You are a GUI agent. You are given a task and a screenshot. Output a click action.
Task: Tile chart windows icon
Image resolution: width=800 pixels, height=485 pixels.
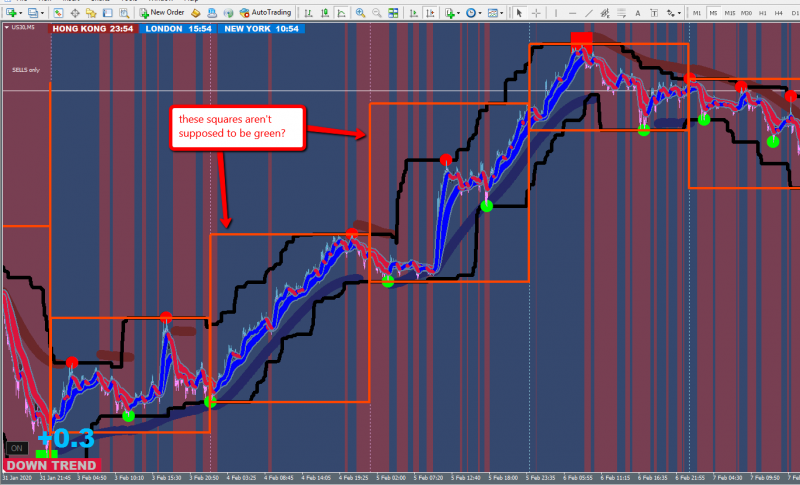[x=393, y=13]
